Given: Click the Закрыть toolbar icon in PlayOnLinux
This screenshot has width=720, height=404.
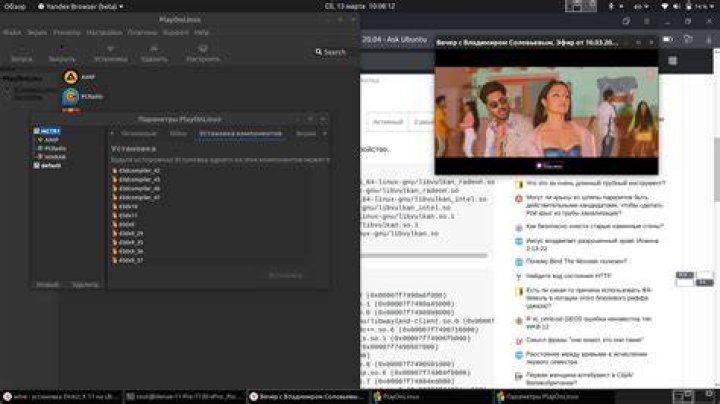Looking at the screenshot, I should click(62, 49).
